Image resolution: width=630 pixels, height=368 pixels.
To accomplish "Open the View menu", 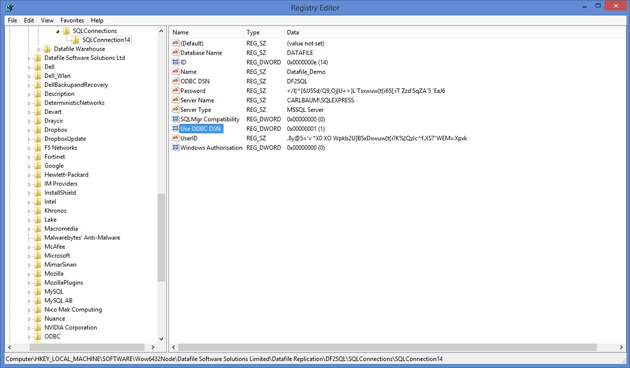I will (x=47, y=20).
